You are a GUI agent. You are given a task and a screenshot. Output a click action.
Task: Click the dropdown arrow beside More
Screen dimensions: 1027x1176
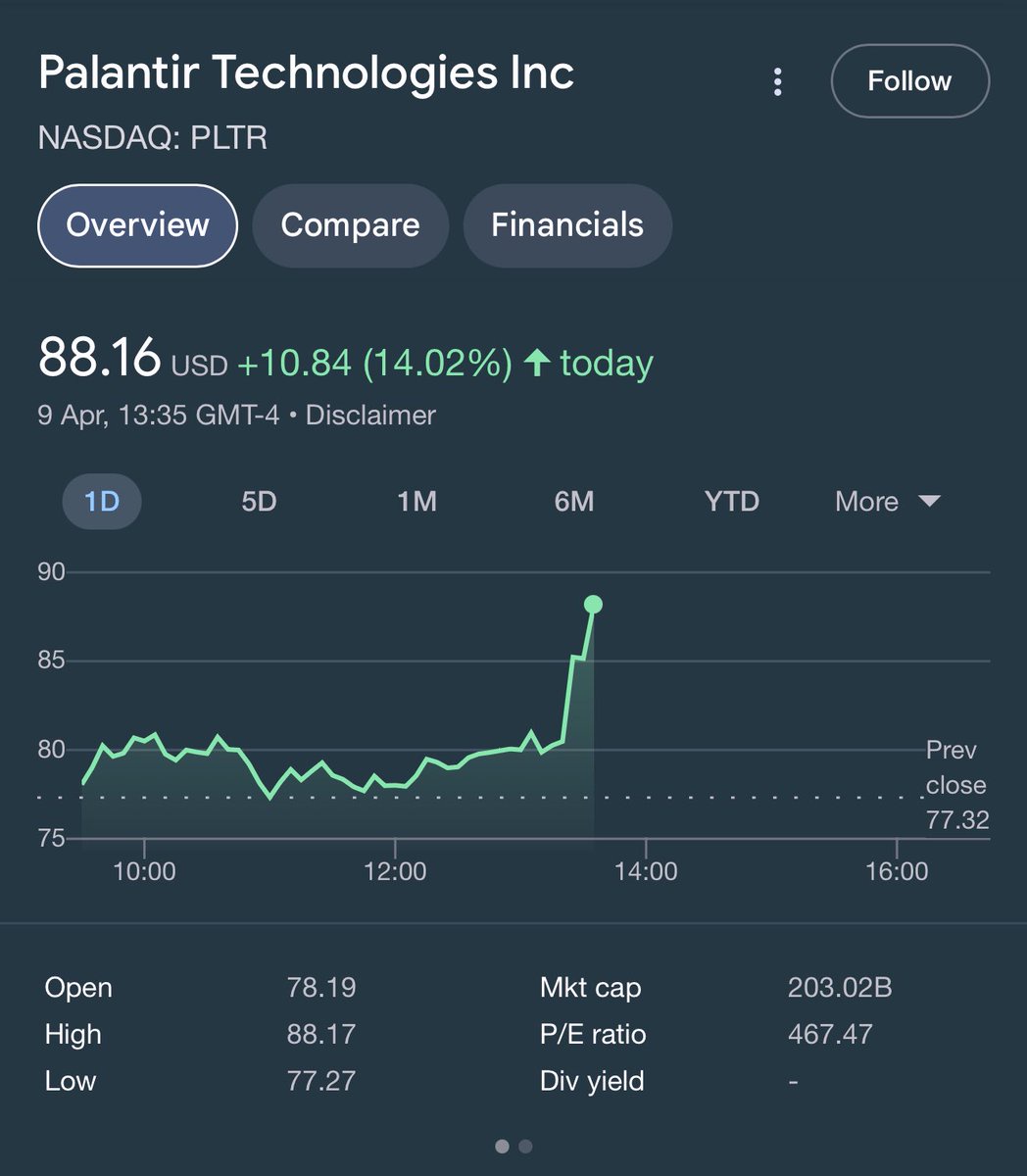(x=929, y=502)
